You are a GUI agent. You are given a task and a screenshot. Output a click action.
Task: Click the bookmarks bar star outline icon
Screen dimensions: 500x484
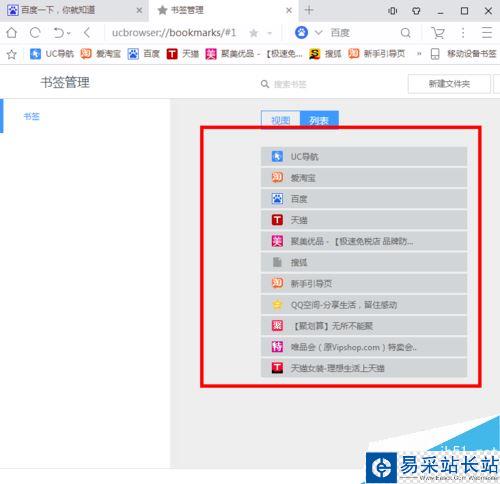[x=12, y=54]
